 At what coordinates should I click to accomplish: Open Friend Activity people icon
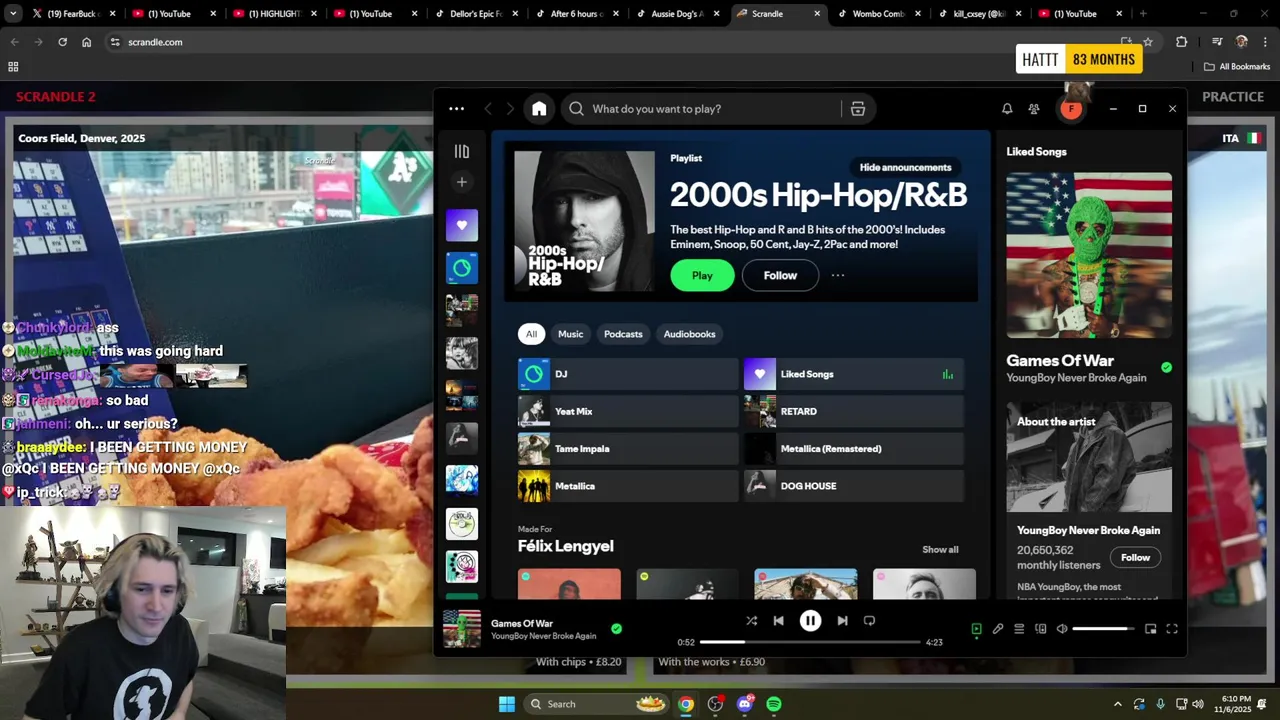click(x=1034, y=109)
